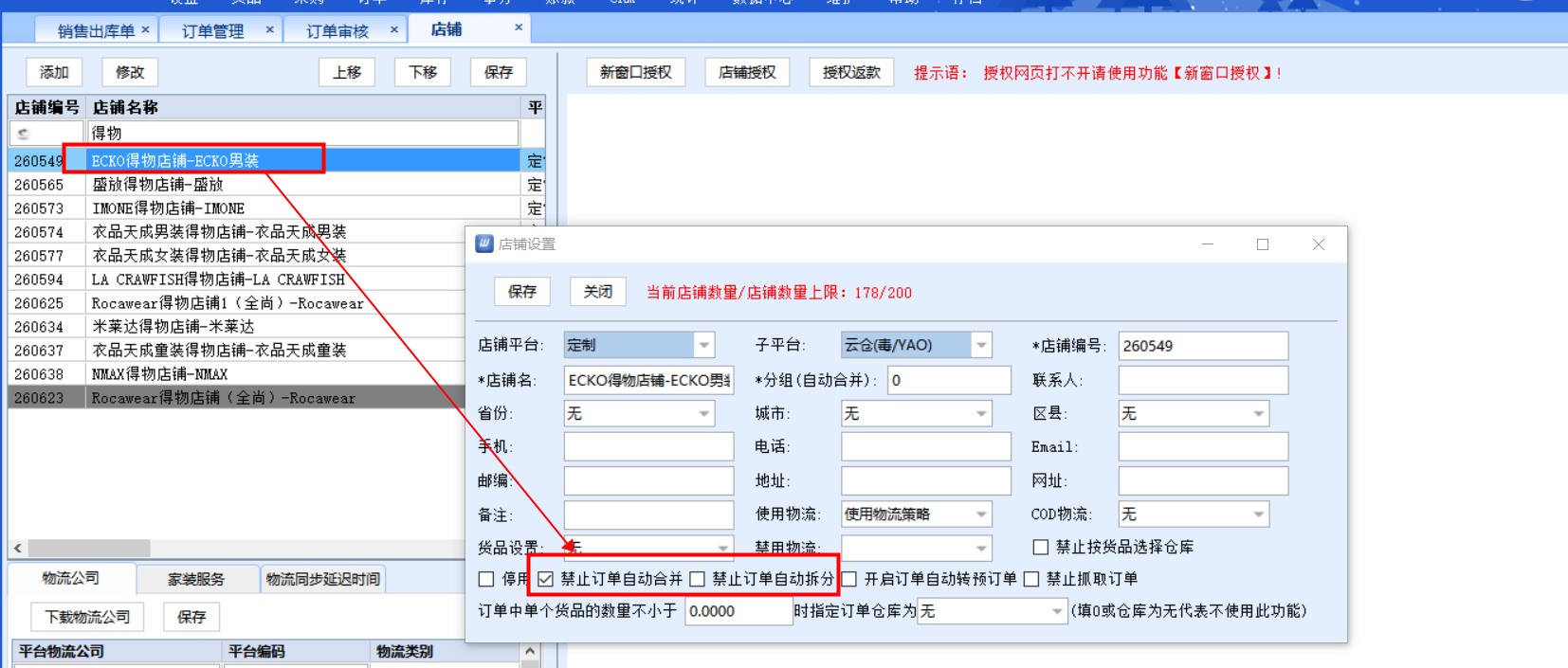Click the 新窗口授权 button
The image size is (1568, 668).
(x=635, y=72)
